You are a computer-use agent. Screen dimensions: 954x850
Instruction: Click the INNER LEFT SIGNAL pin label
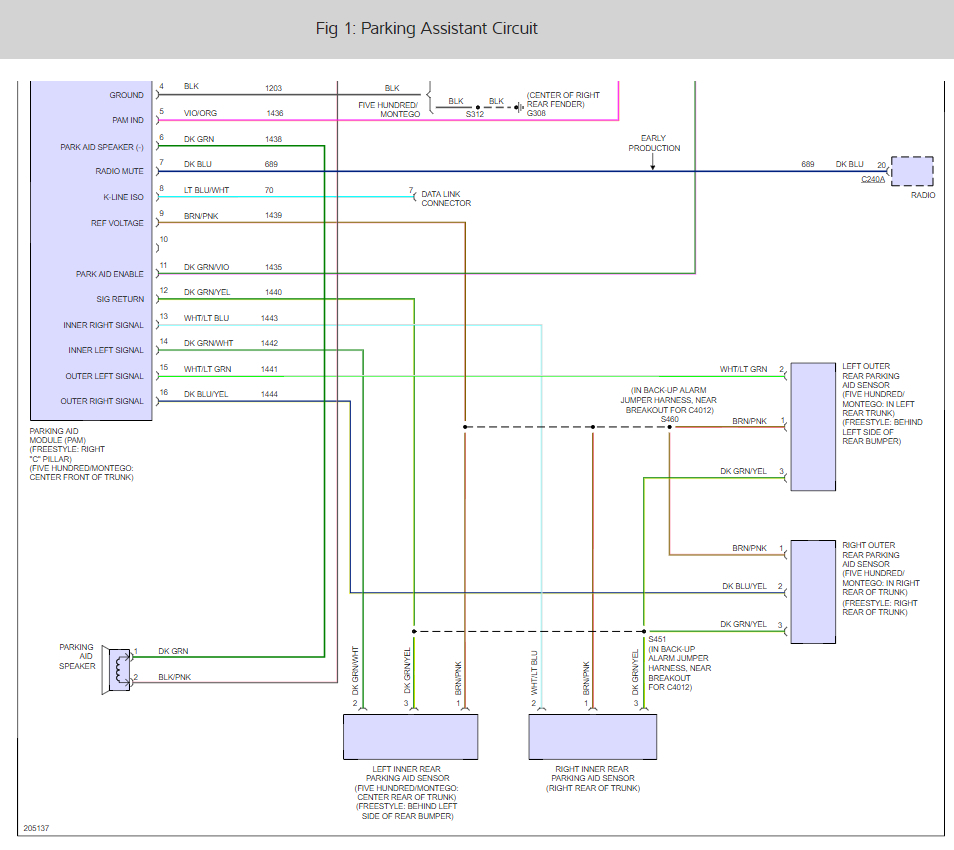[106, 350]
